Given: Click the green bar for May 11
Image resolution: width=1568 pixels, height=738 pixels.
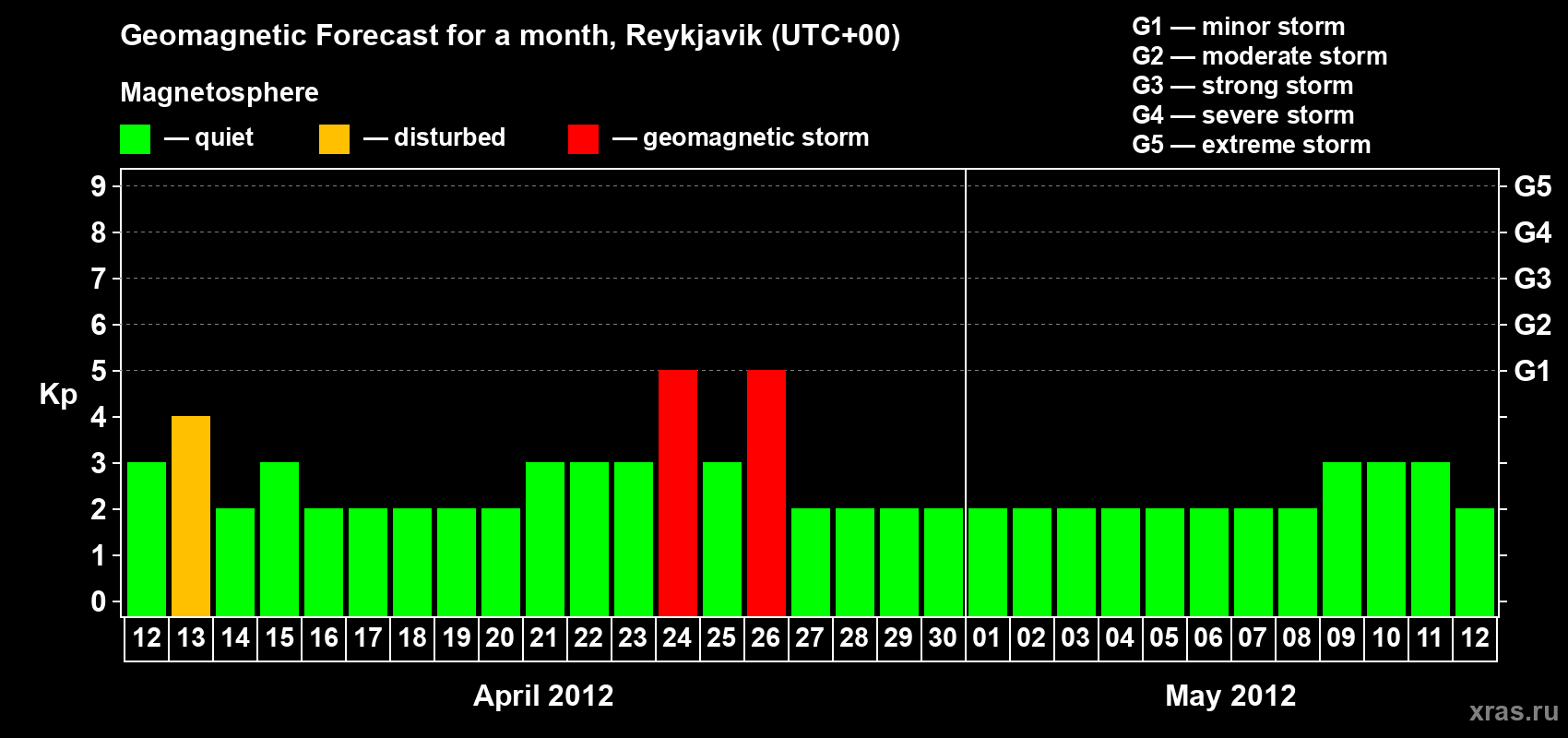Looking at the screenshot, I should [1431, 539].
